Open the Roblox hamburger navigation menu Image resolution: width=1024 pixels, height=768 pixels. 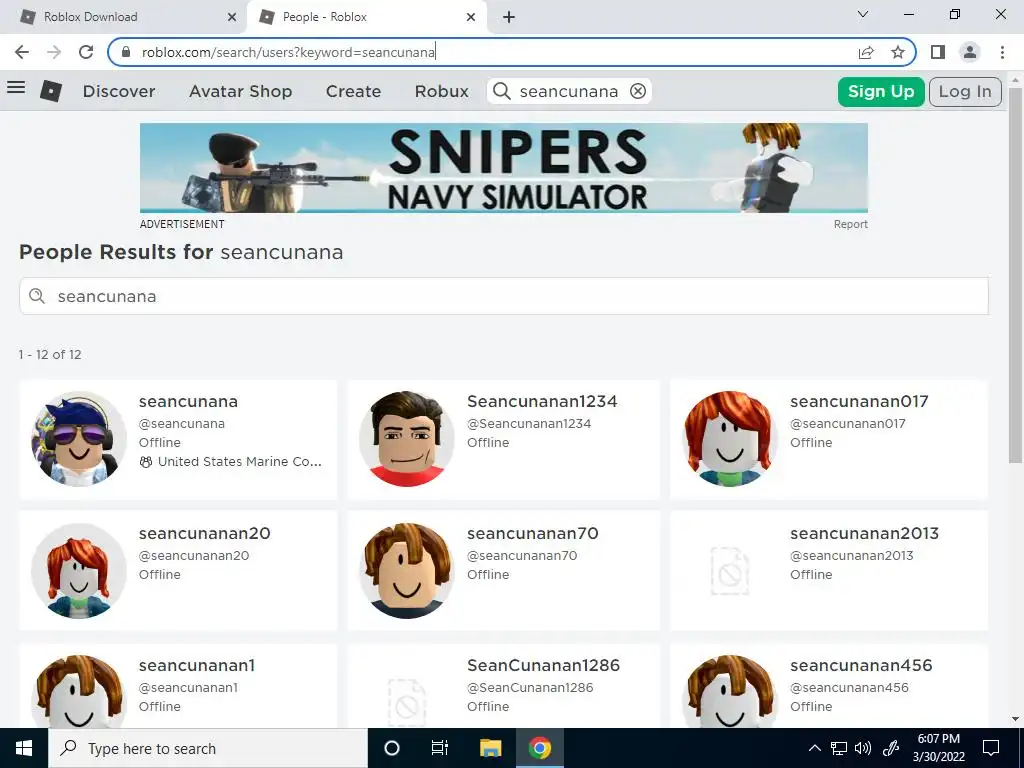coord(16,88)
